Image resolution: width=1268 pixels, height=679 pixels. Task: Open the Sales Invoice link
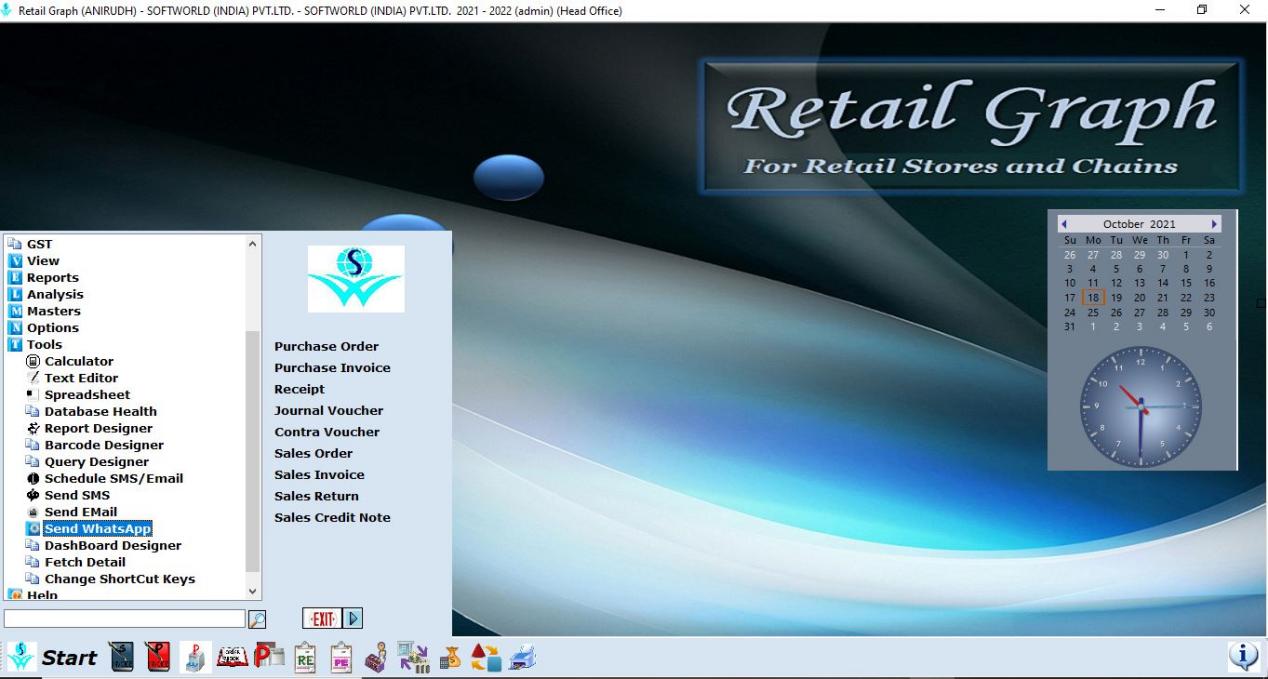(320, 475)
